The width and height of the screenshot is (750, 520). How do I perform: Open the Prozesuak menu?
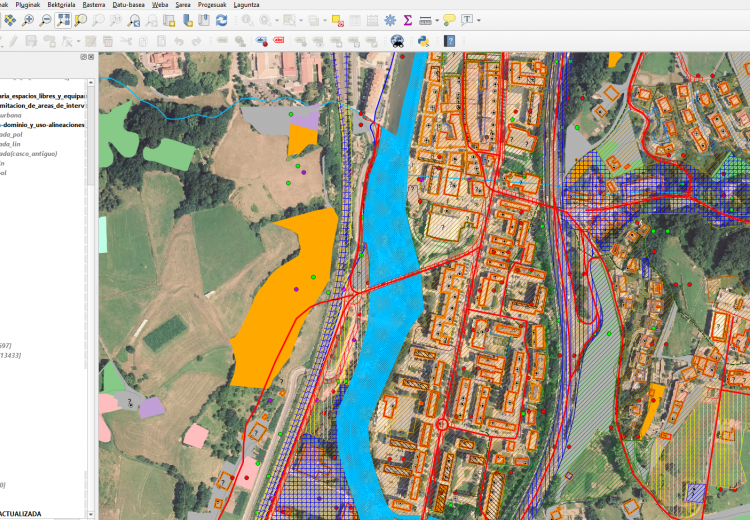click(213, 4)
